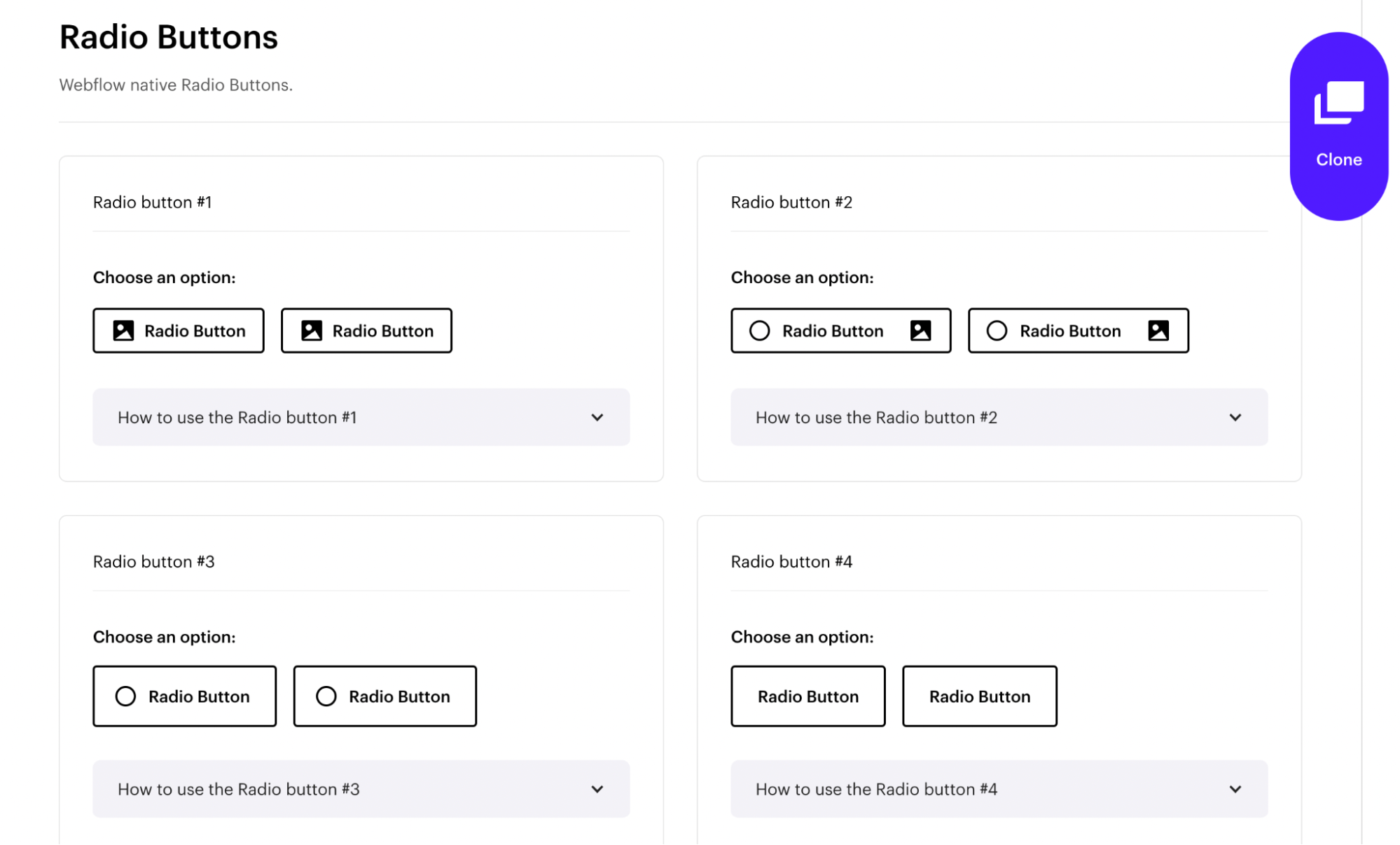Click the Radio button #1 card title
Image resolution: width=1400 pixels, height=845 pixels.
coord(152,202)
